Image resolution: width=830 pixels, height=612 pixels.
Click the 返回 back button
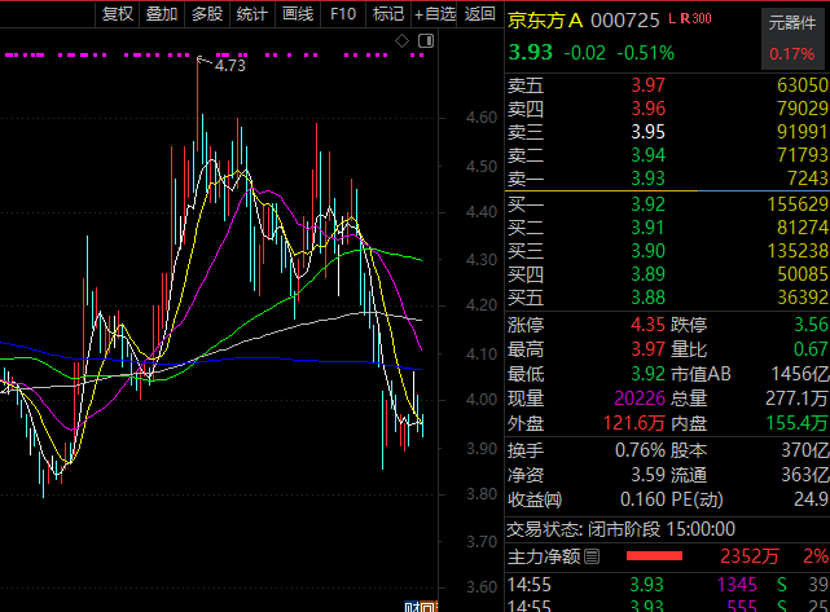click(480, 14)
